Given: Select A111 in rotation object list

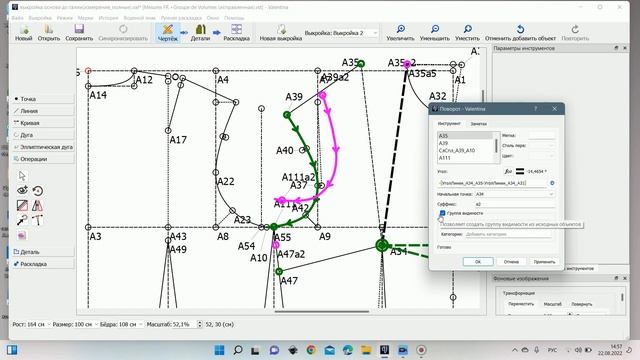Looking at the screenshot, I should (x=465, y=158).
